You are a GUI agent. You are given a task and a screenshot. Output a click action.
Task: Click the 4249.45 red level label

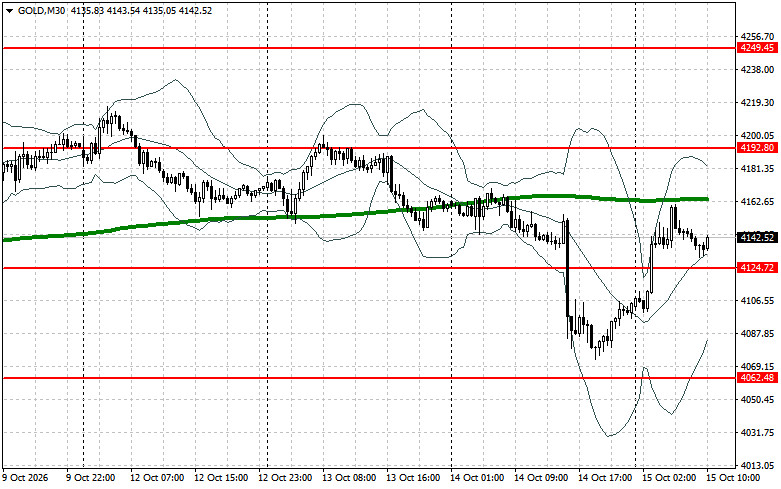757,48
